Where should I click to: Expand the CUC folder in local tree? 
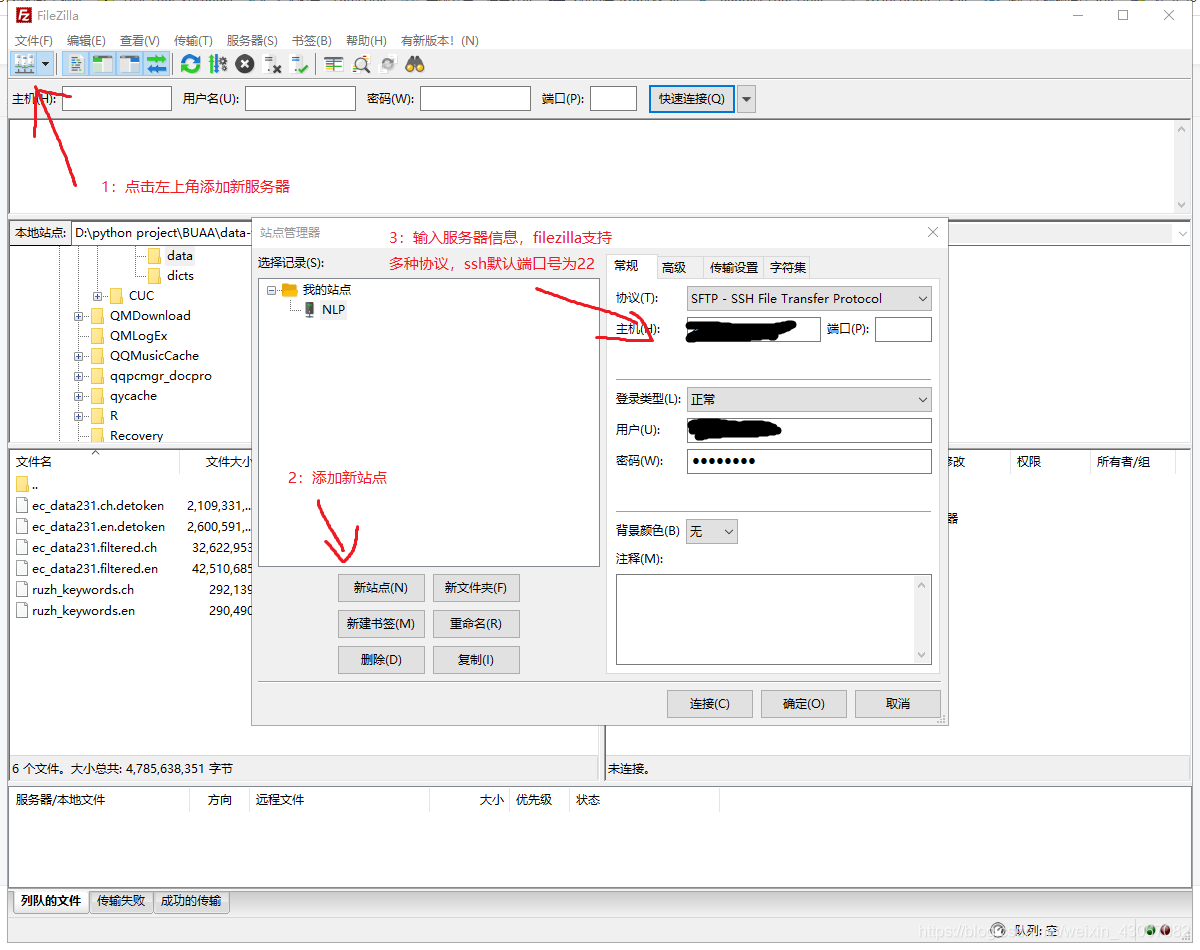pyautogui.click(x=97, y=296)
